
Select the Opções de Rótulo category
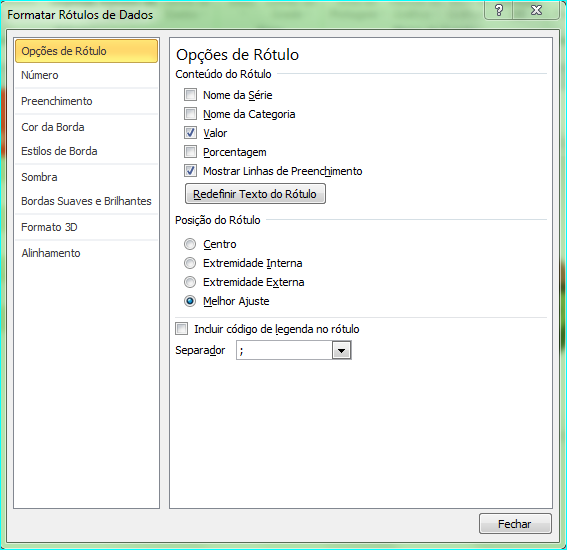[x=86, y=51]
